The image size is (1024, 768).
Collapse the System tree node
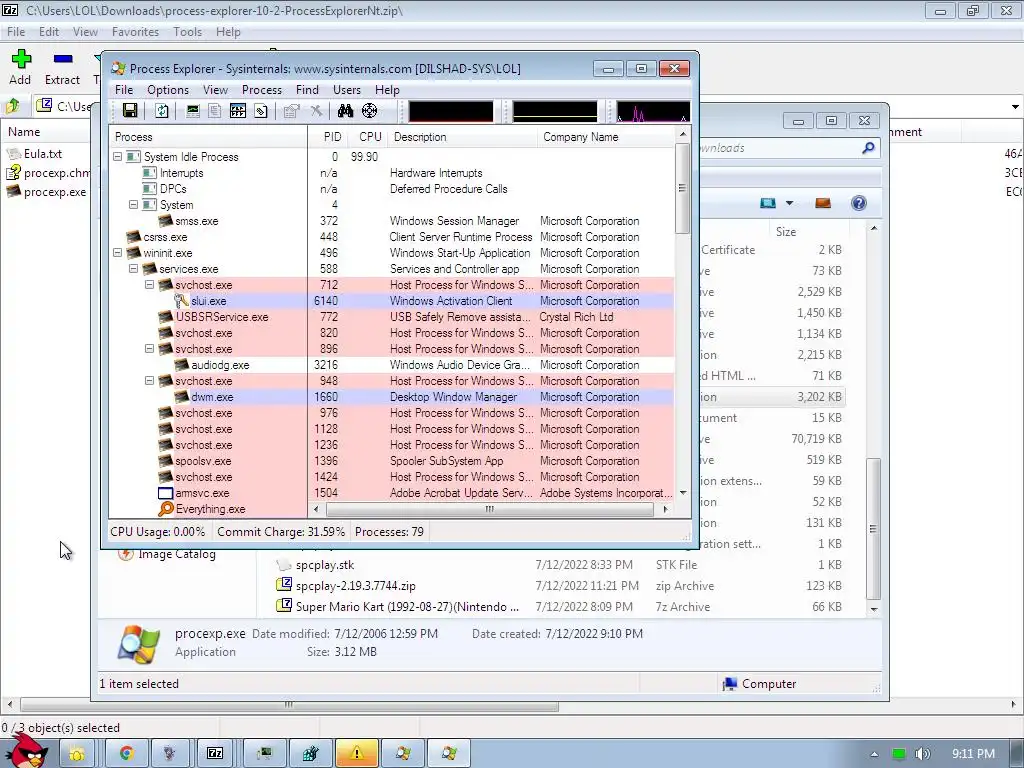133,204
